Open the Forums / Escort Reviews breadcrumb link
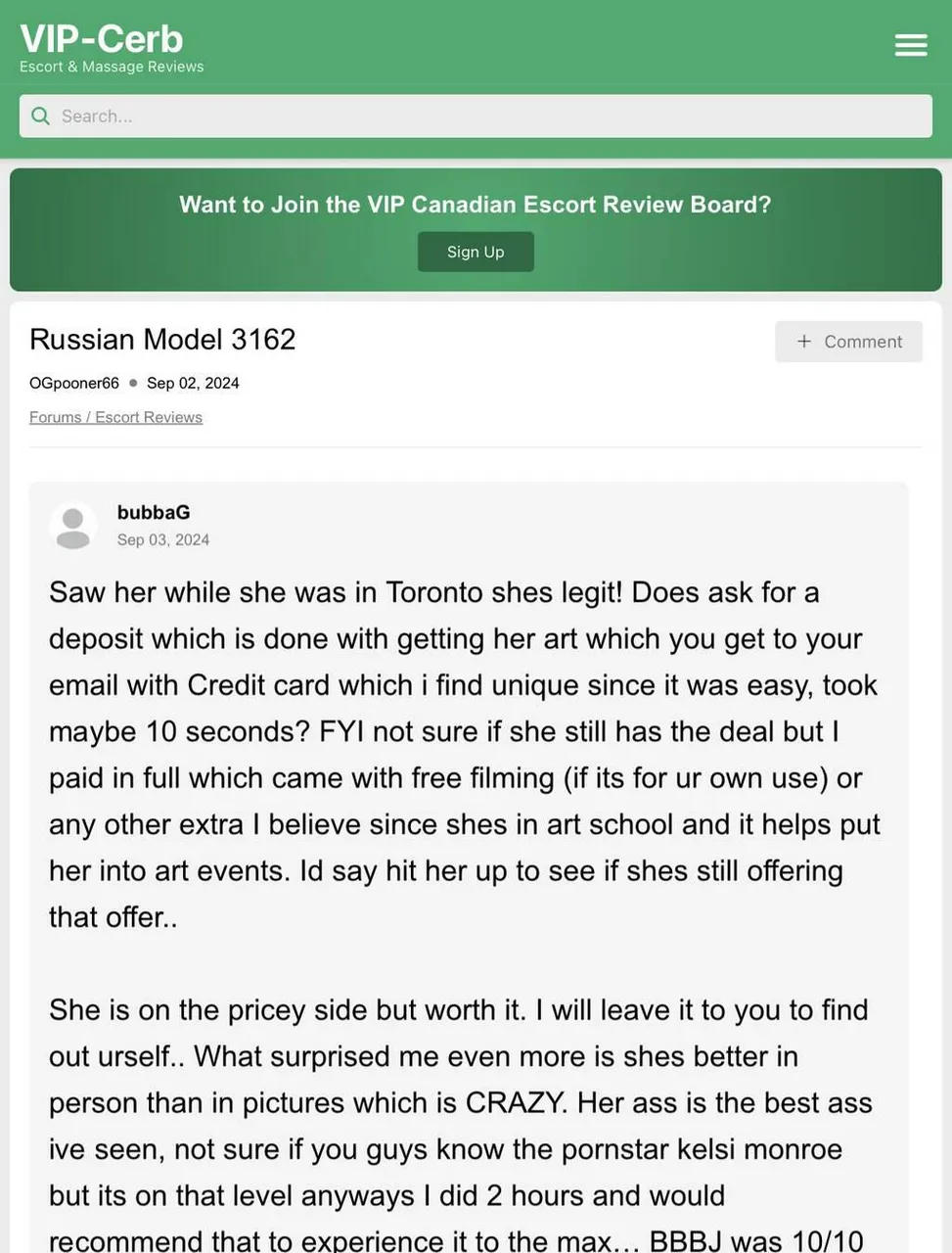Image resolution: width=952 pixels, height=1253 pixels. tap(115, 417)
